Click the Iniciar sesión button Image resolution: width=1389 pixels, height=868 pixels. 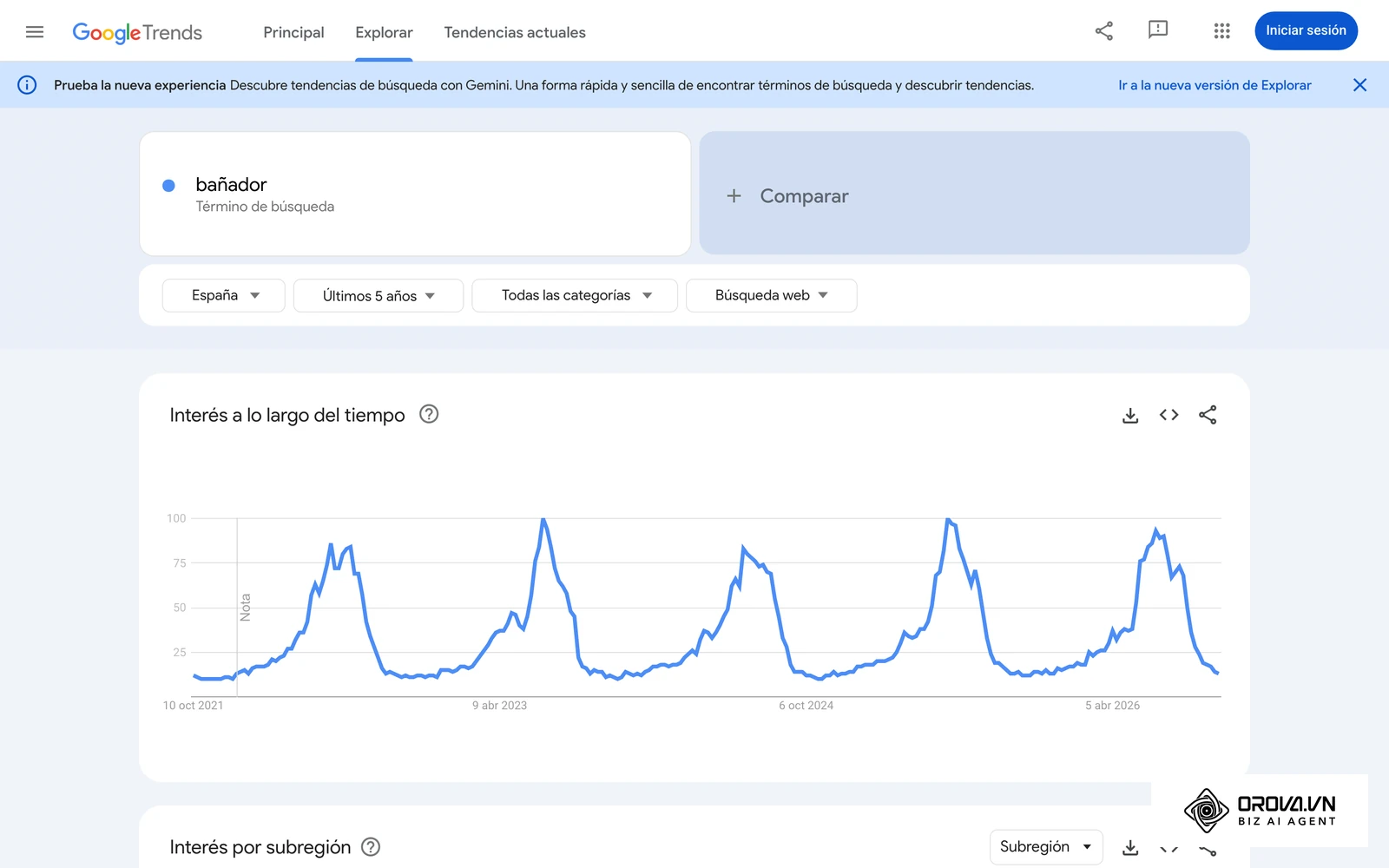click(1306, 30)
